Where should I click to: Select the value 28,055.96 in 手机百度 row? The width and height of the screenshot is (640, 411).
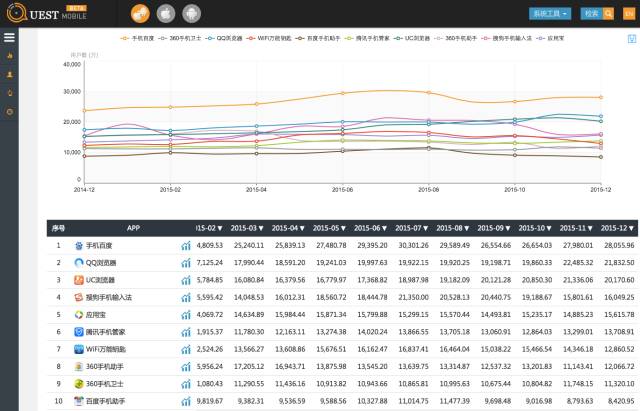(619, 246)
